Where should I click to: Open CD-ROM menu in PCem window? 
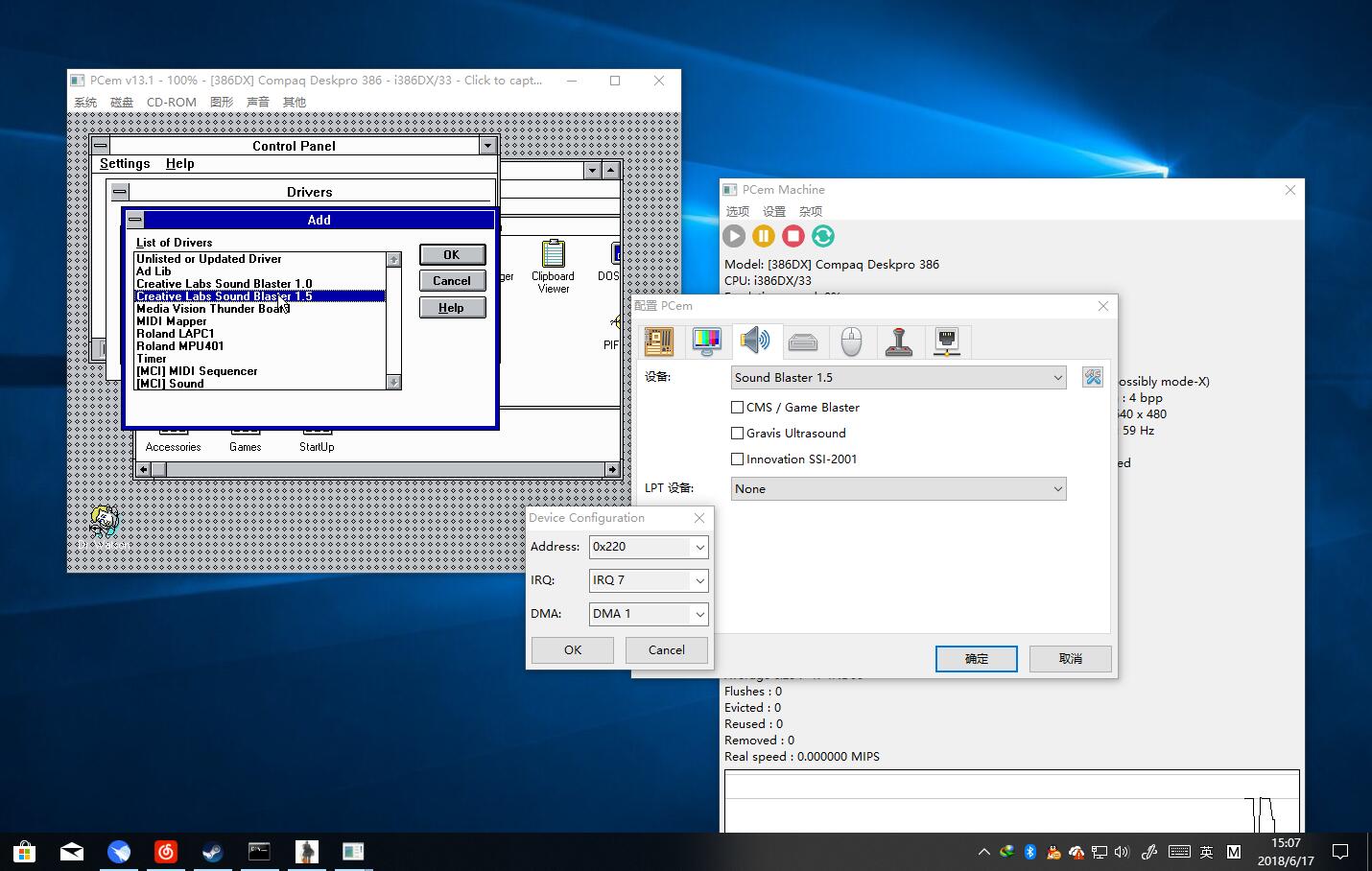pos(172,103)
